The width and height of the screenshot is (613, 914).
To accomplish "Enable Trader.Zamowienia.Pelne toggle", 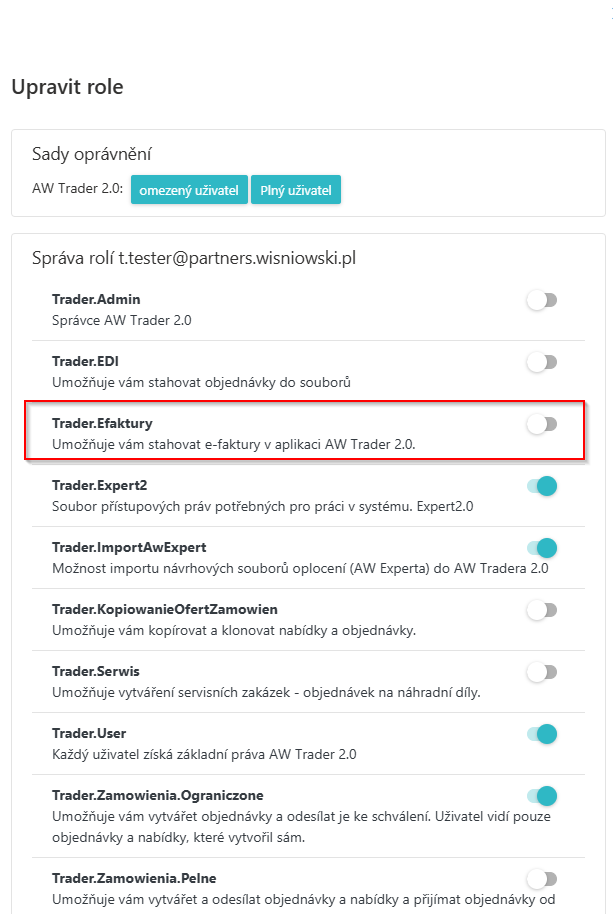I will point(541,879).
